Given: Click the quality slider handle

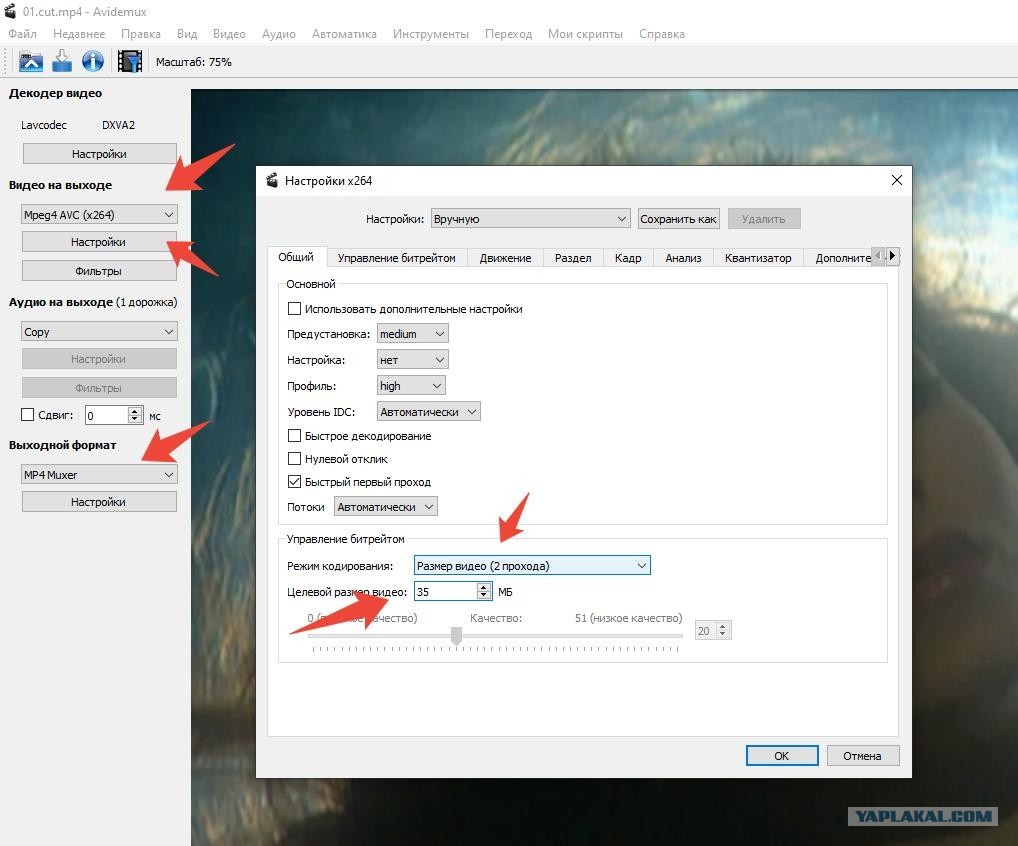Looking at the screenshot, I should (x=456, y=636).
